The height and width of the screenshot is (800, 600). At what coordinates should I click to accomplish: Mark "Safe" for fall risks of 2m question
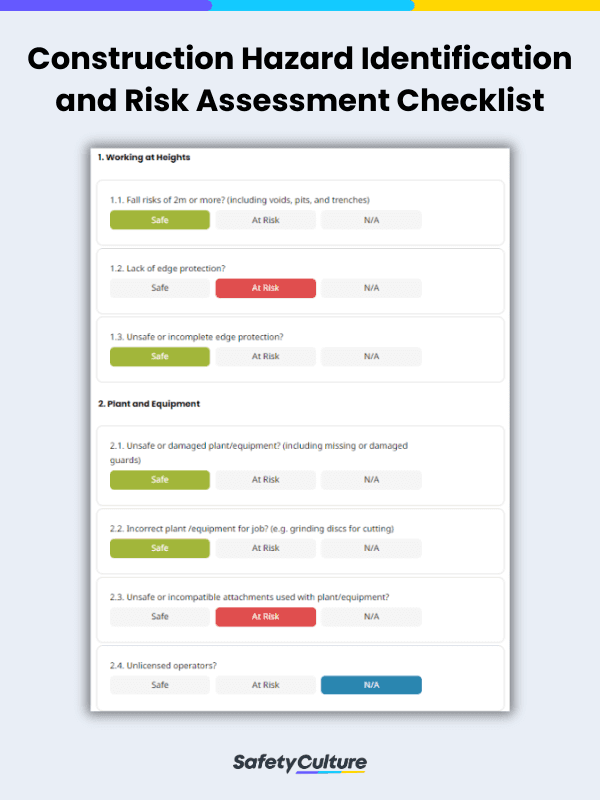159,220
